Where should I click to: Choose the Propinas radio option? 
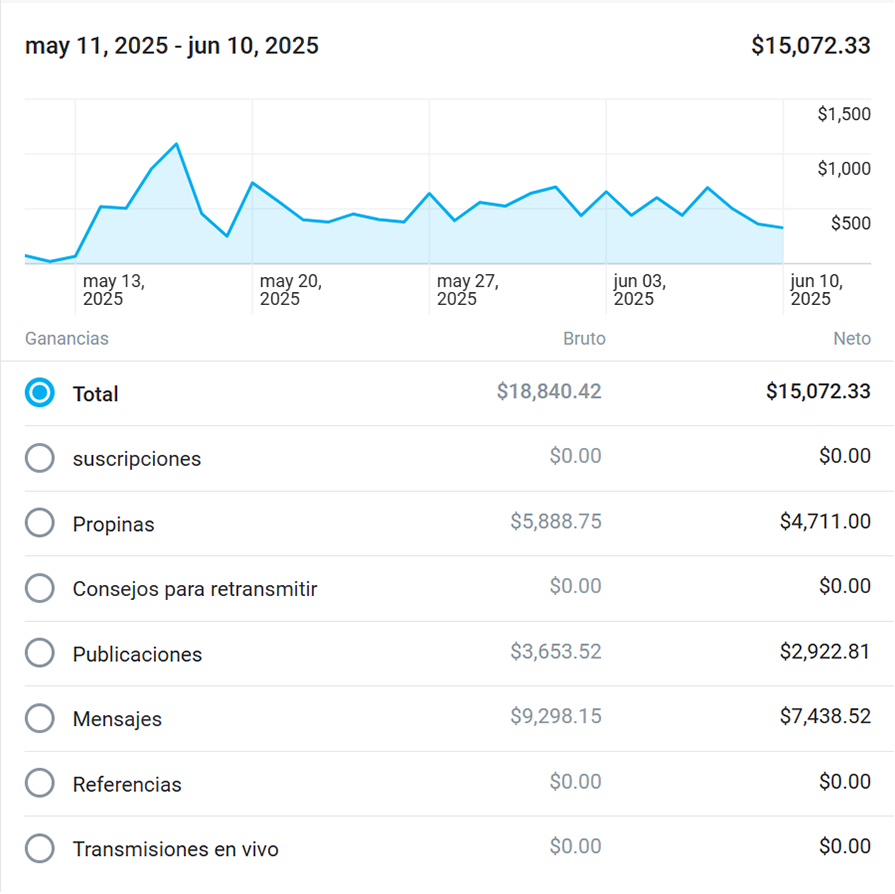click(40, 523)
